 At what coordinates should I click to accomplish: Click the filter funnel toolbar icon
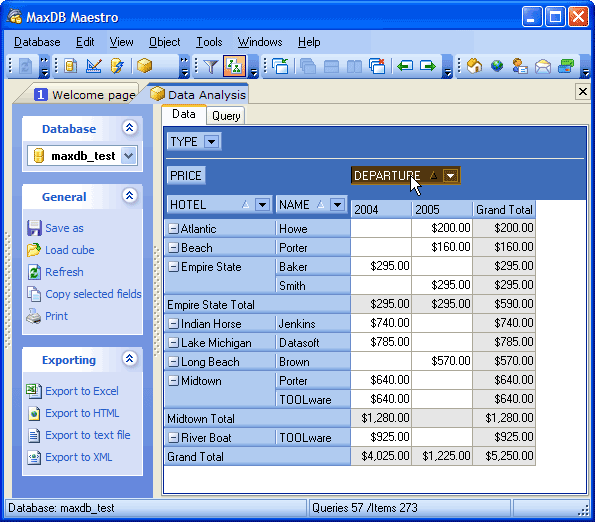click(x=211, y=66)
